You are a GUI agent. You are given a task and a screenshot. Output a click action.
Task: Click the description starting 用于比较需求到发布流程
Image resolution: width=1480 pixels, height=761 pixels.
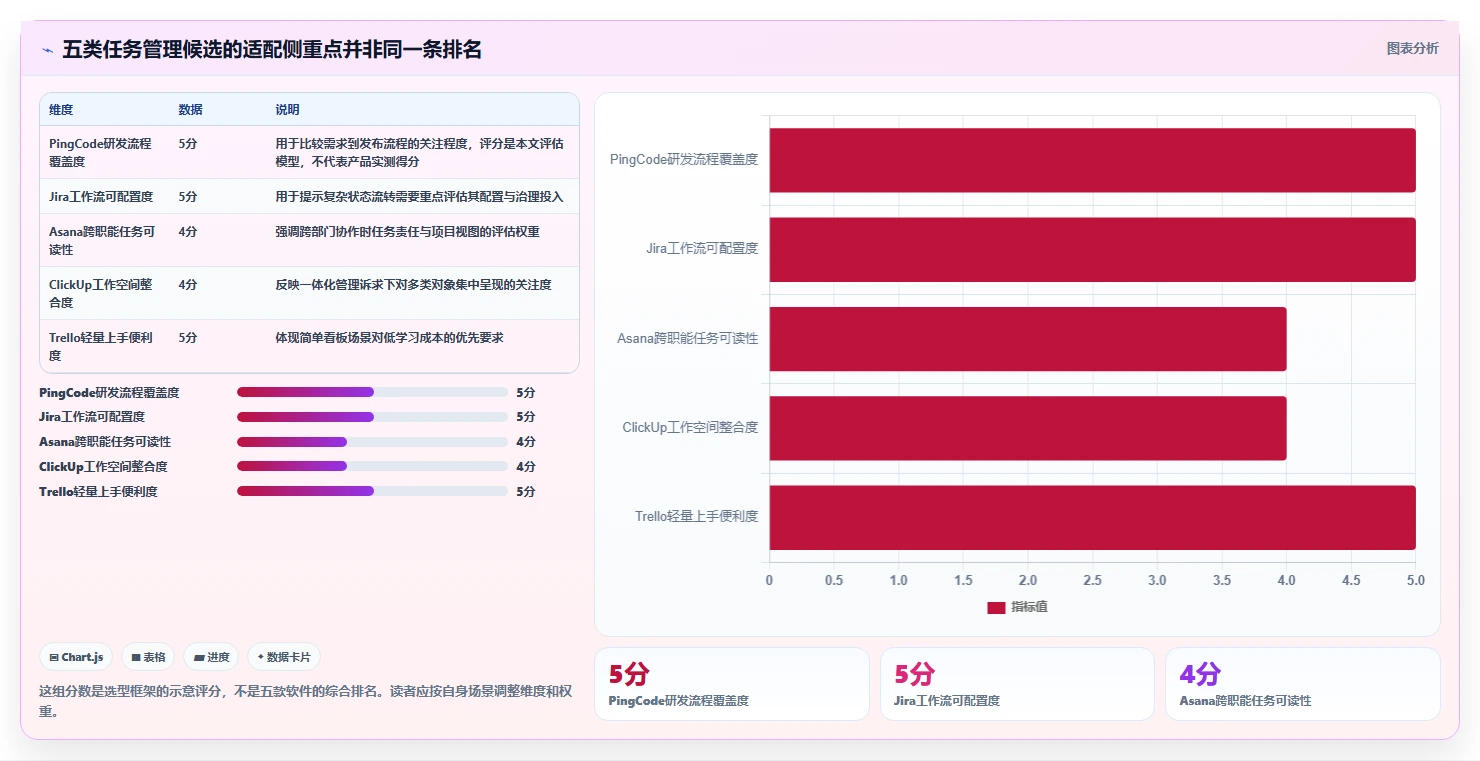(420, 152)
